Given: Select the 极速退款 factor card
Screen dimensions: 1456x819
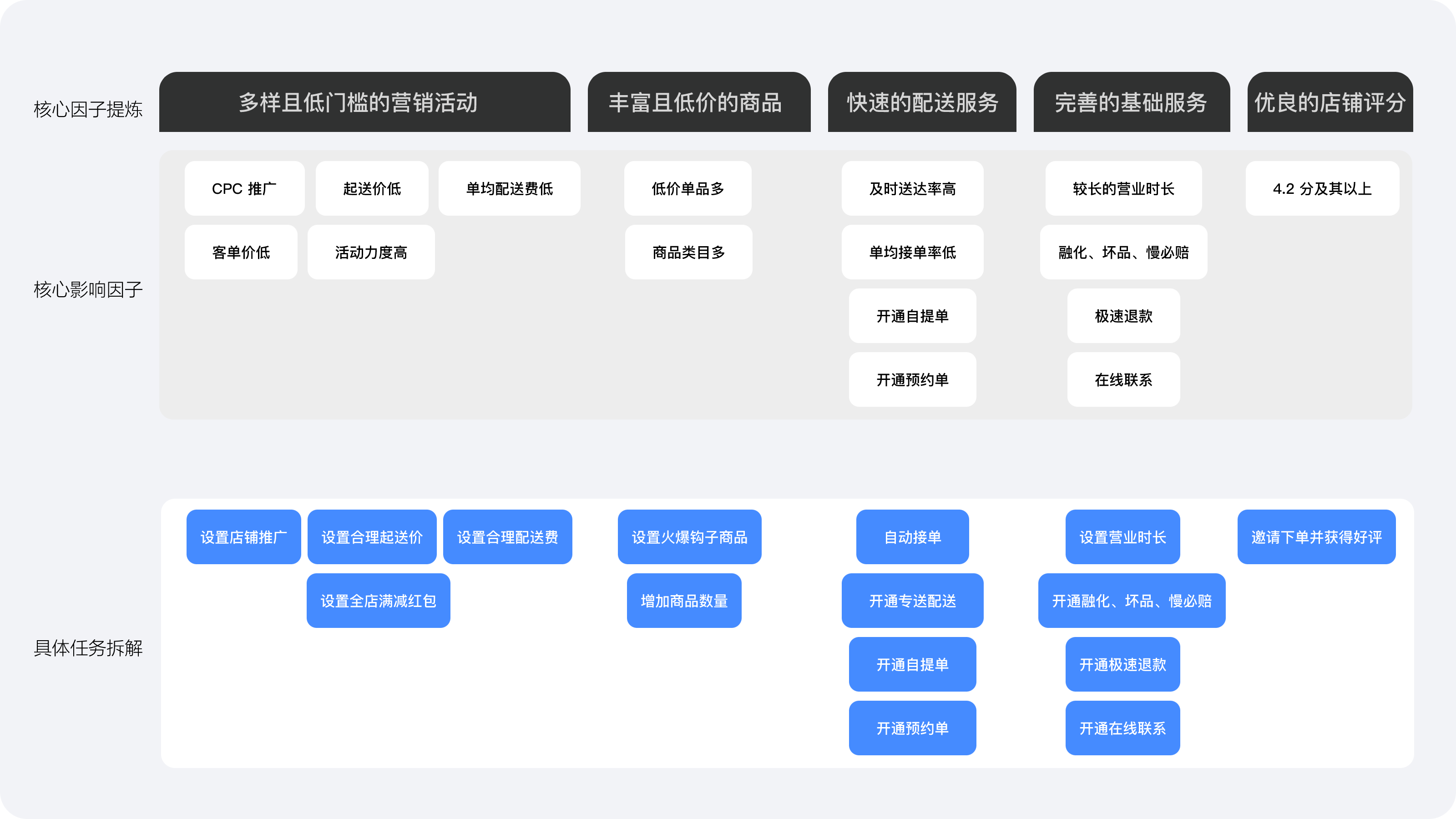Looking at the screenshot, I should click(1124, 316).
